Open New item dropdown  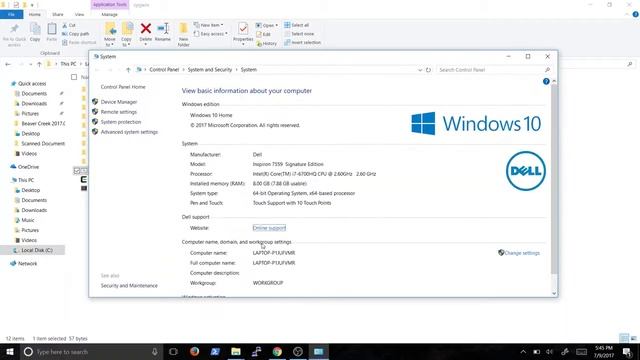click(209, 25)
